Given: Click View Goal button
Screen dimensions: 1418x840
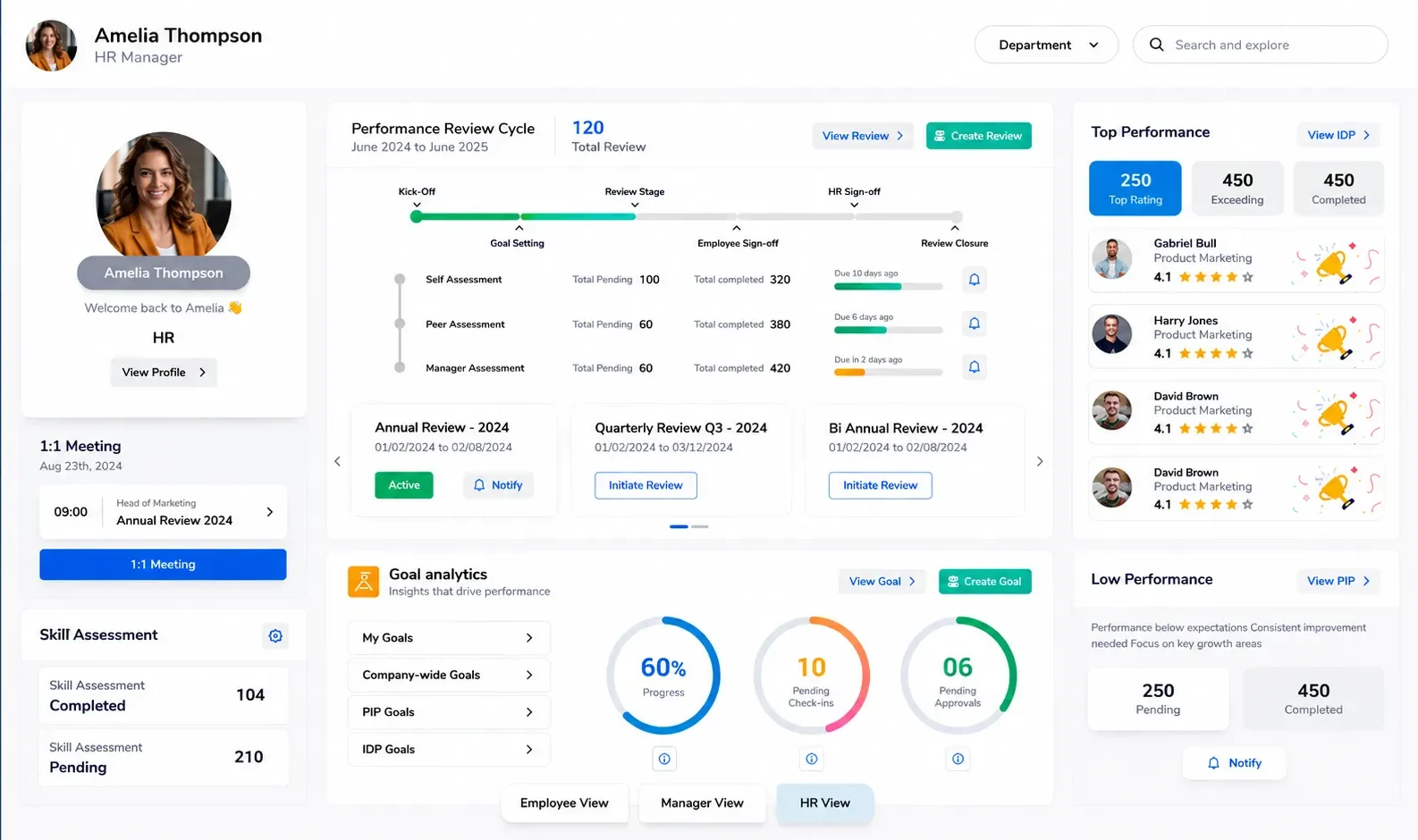Looking at the screenshot, I should point(882,582).
